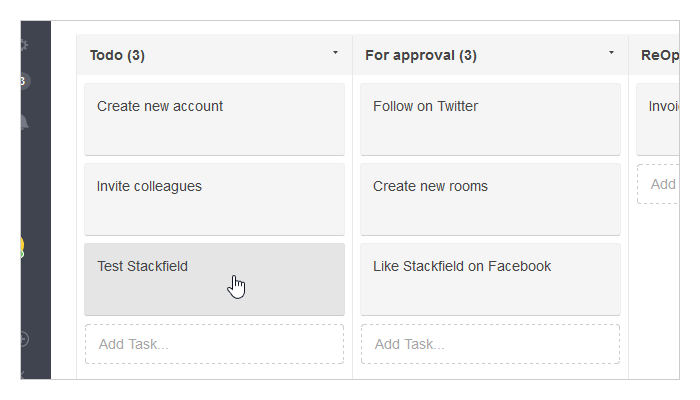Click the yellow user avatar in sidebar
700x400 pixels.
pyautogui.click(x=22, y=247)
